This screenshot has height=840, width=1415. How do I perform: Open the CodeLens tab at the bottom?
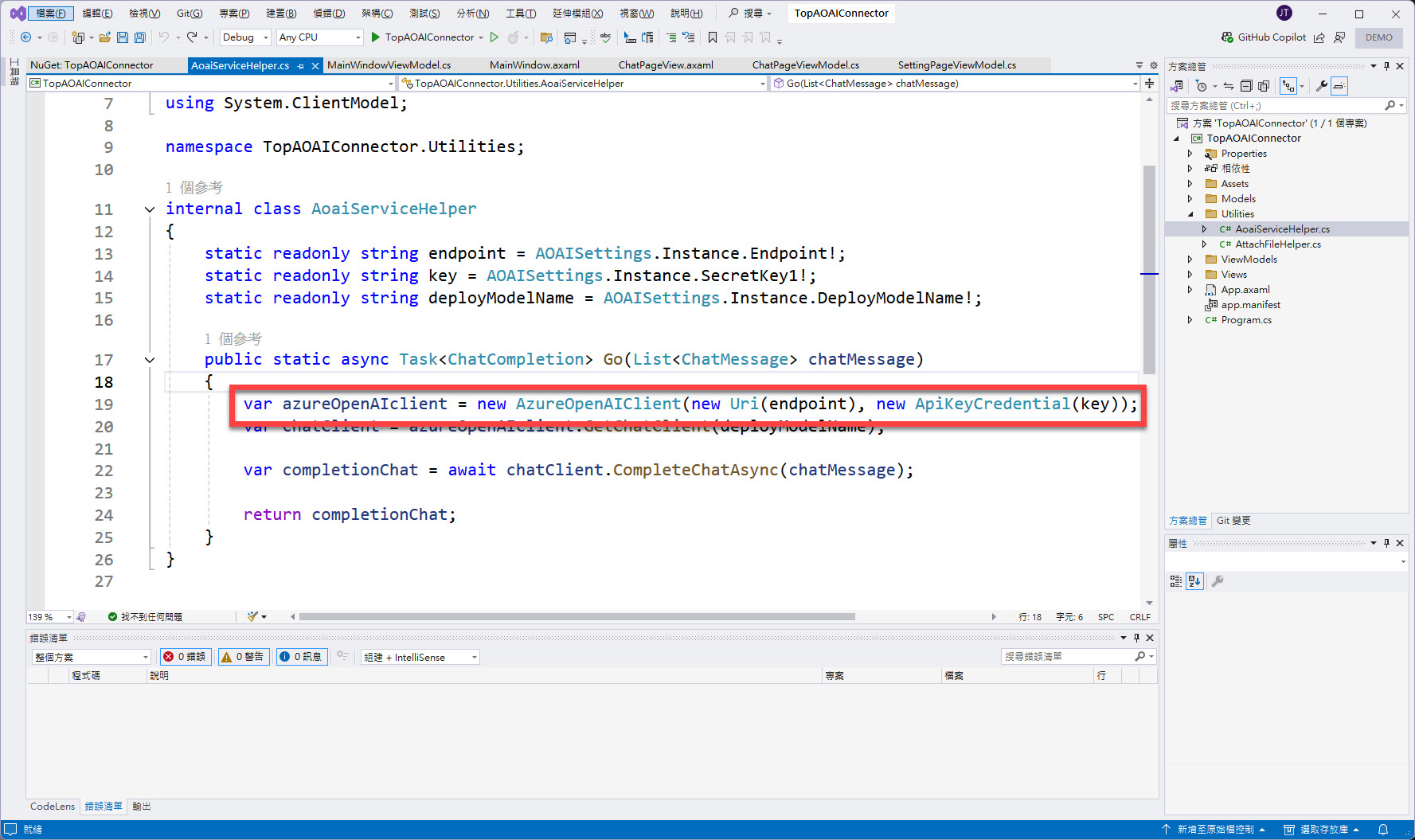(x=53, y=807)
